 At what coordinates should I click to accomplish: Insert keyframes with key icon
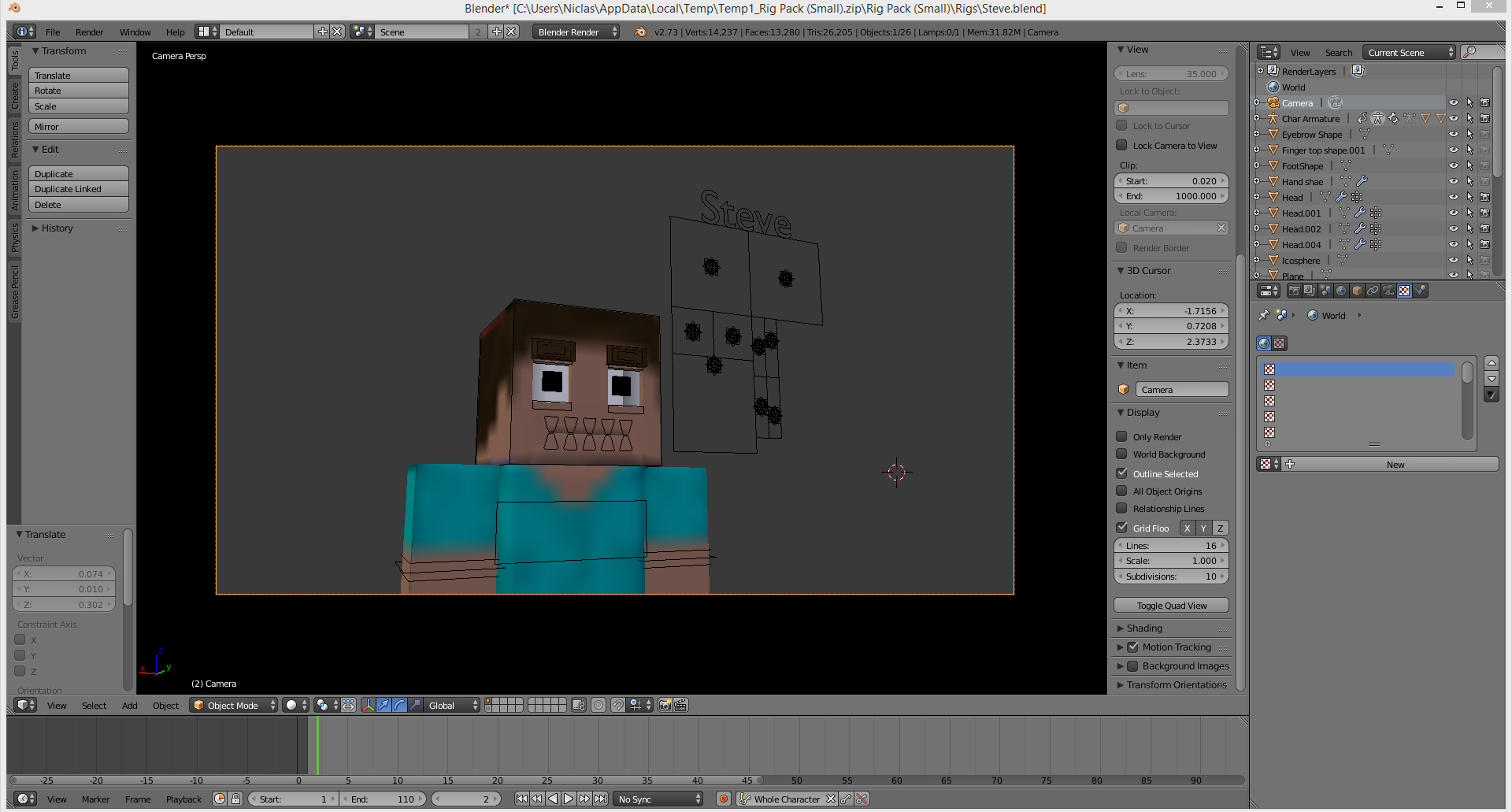[846, 799]
